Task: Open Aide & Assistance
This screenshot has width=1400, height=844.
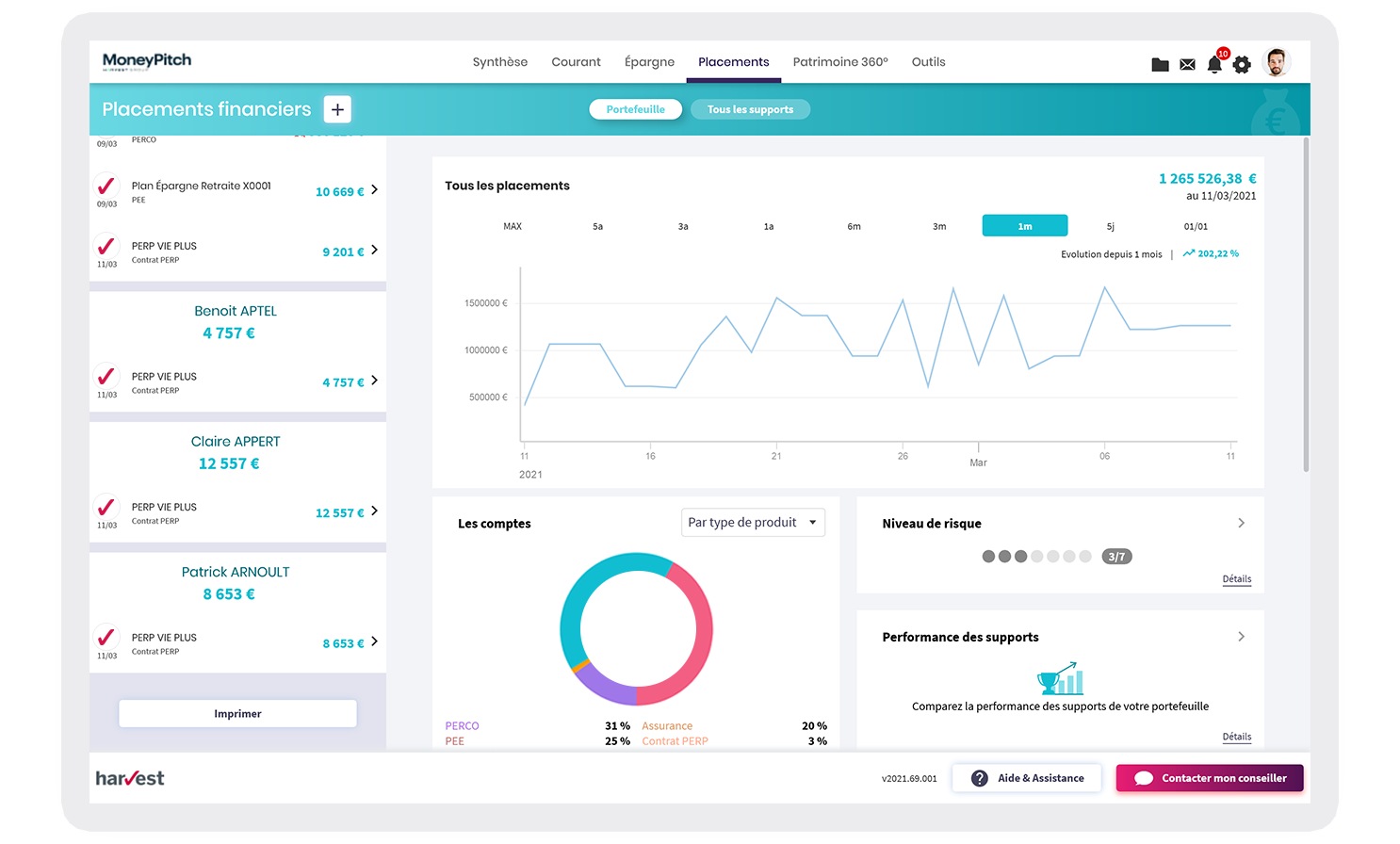Action: [x=1027, y=778]
